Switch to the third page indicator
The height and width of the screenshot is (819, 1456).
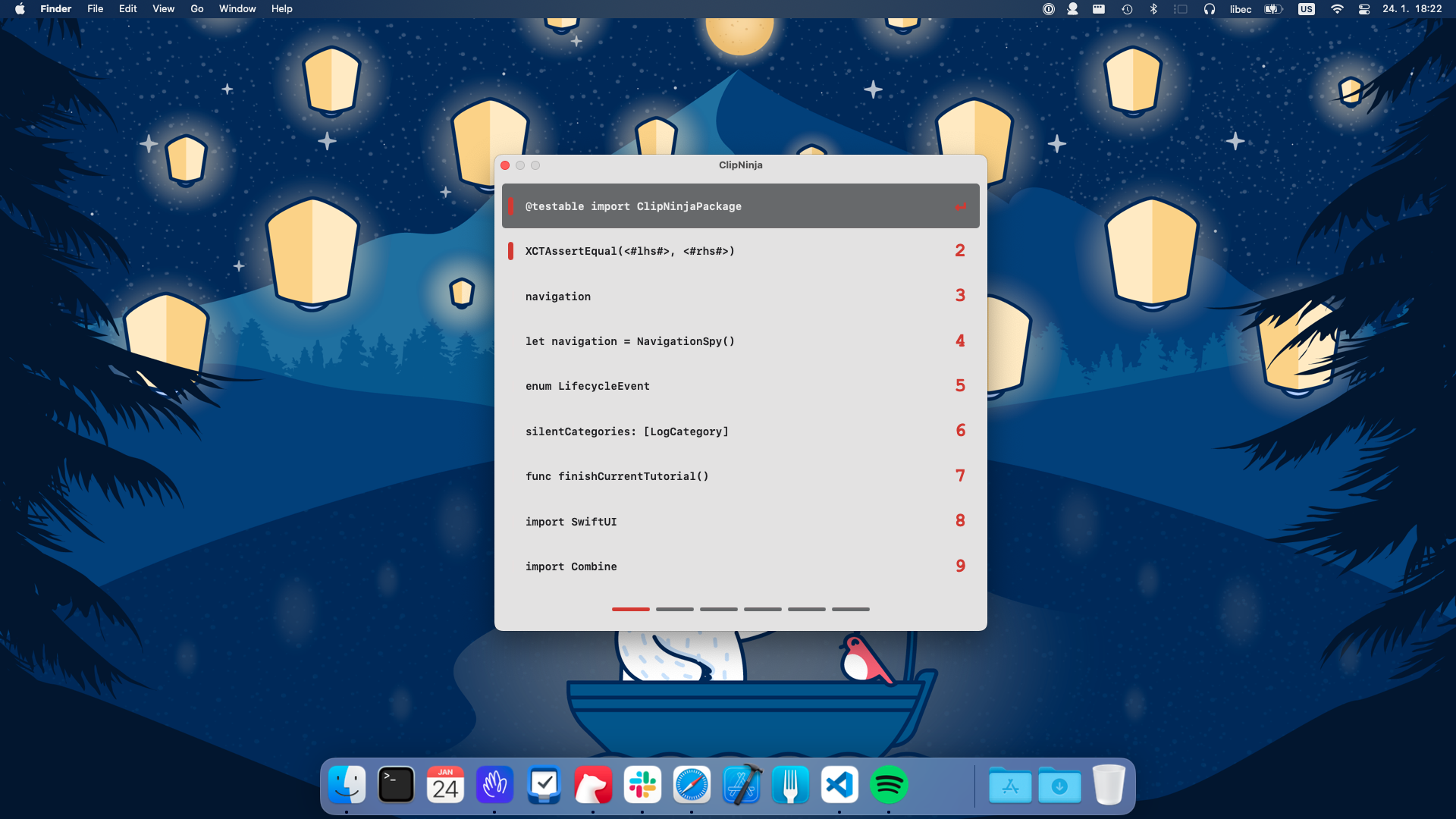[719, 609]
